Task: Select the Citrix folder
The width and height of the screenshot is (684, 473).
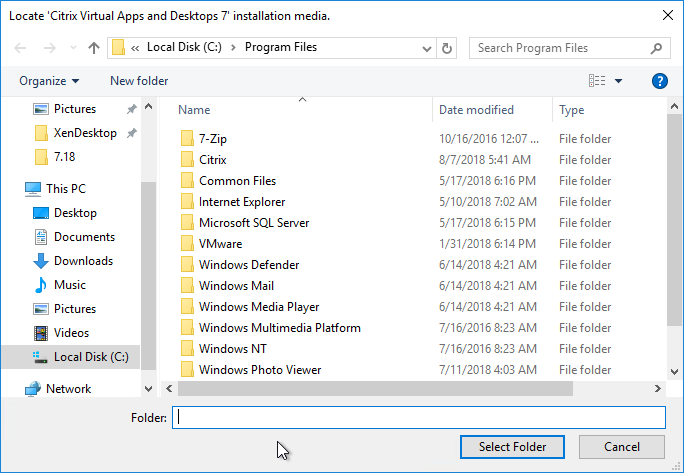Action: (212, 160)
